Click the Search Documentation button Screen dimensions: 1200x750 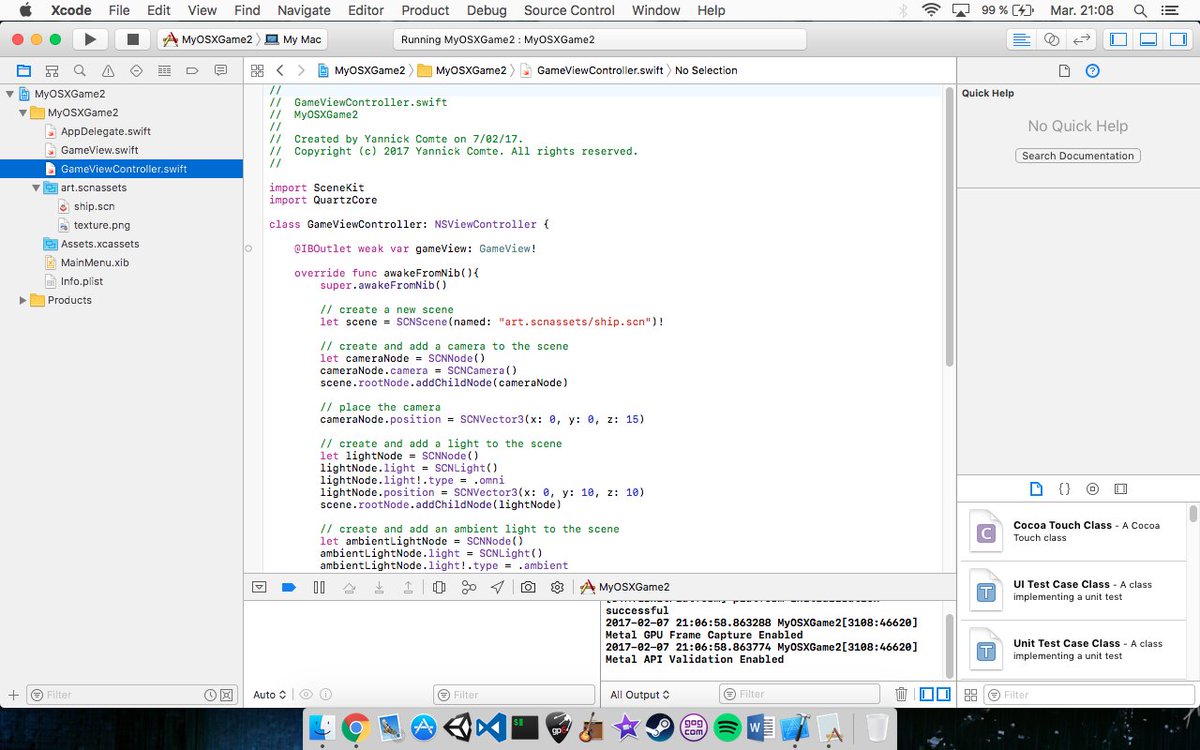click(1078, 156)
